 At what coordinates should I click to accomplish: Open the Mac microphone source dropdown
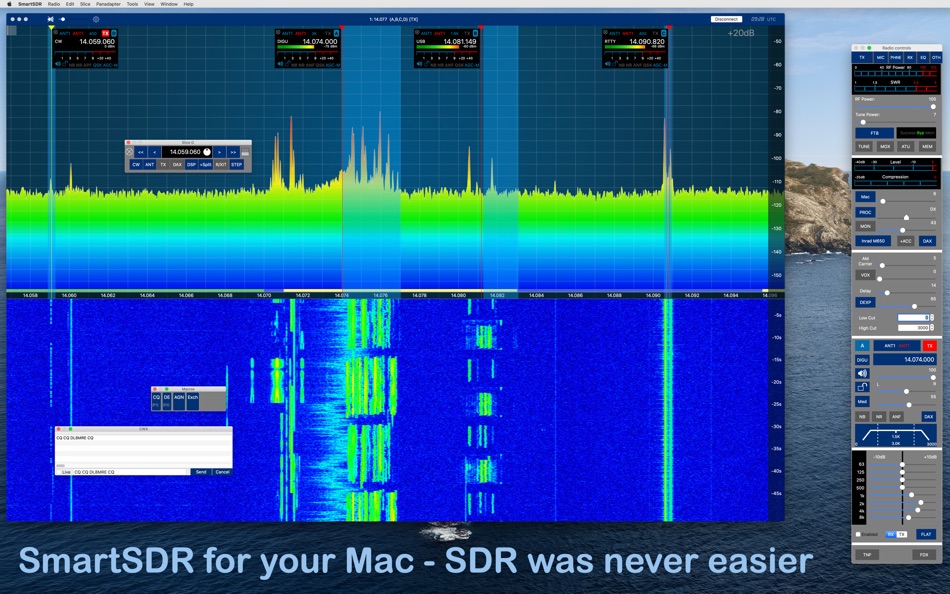click(865, 197)
